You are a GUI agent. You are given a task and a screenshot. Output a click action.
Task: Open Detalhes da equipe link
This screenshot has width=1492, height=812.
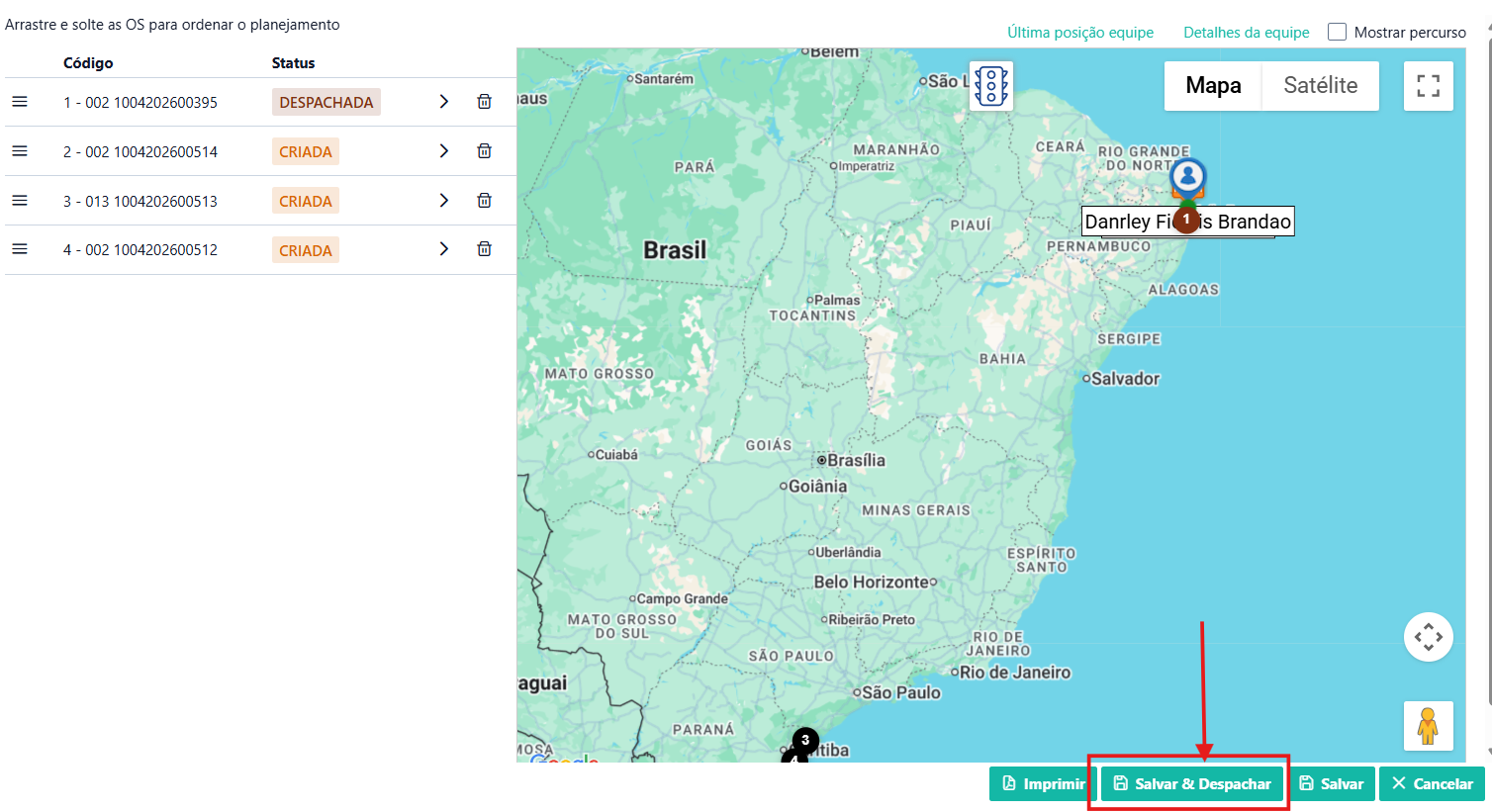click(1246, 33)
